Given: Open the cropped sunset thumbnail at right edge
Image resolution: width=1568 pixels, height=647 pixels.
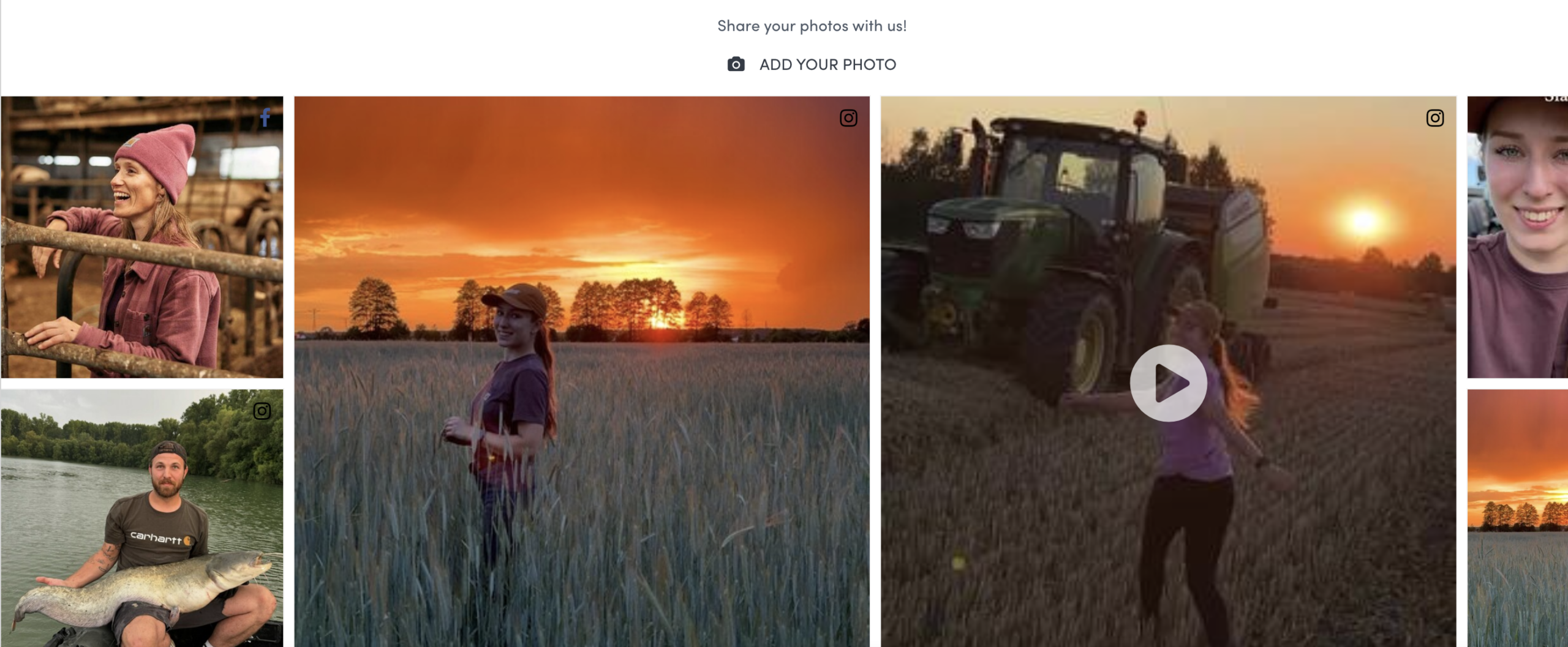Looking at the screenshot, I should pyautogui.click(x=1517, y=518).
